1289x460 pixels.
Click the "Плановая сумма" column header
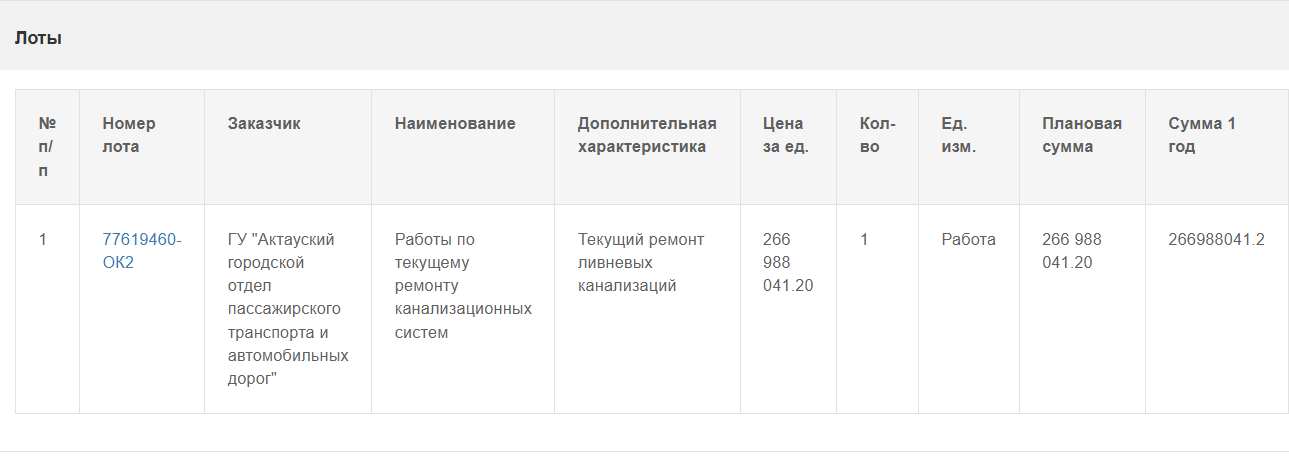tap(1081, 135)
